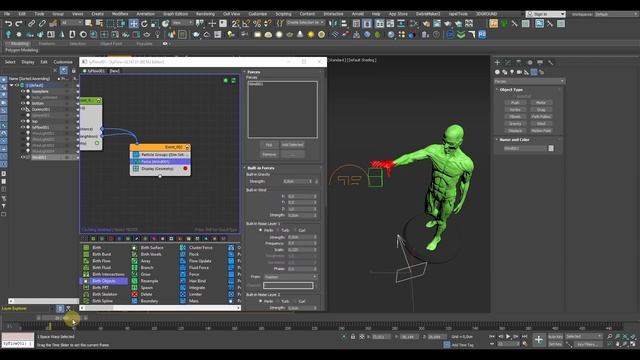Open the Select by Name dialog
The height and width of the screenshot is (360, 640).
[x=99, y=24]
